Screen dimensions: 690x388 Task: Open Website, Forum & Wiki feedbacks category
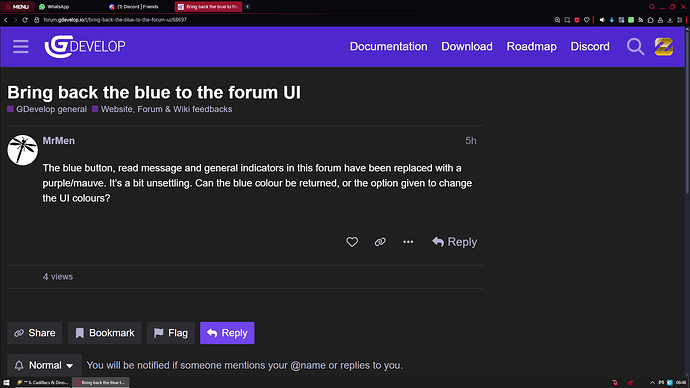point(162,109)
